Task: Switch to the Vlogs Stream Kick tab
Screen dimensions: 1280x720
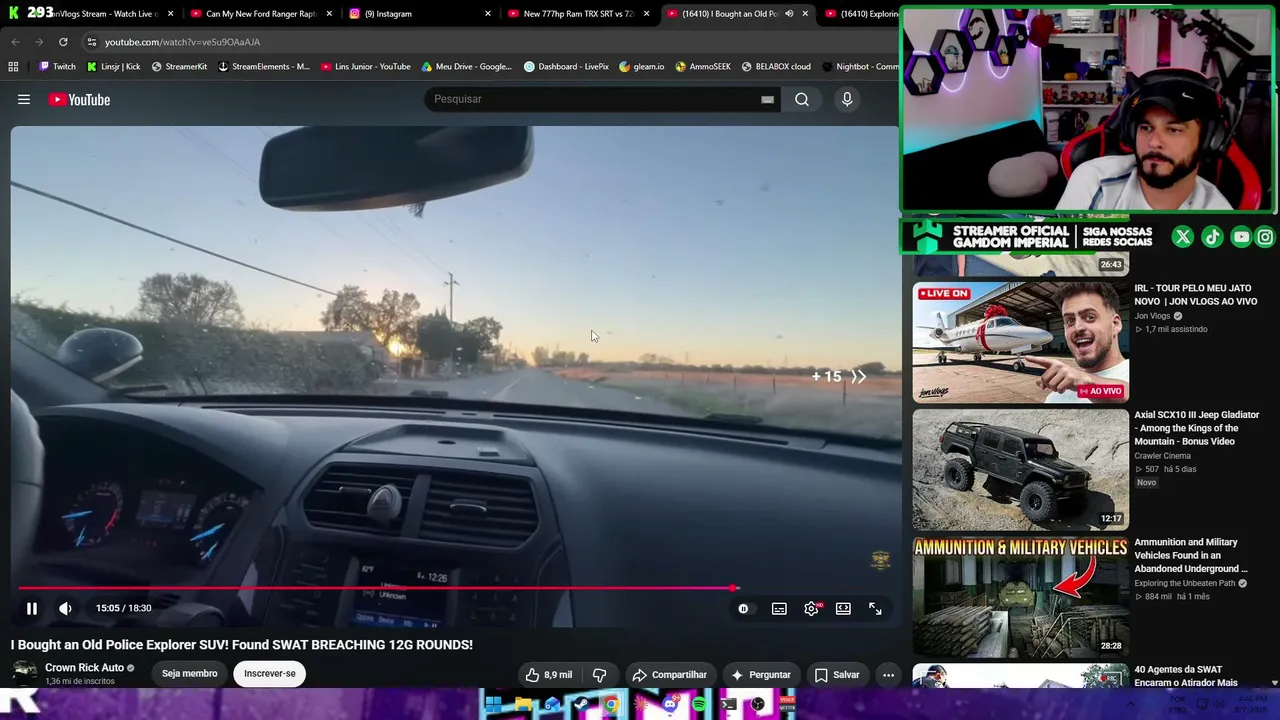Action: (x=95, y=14)
